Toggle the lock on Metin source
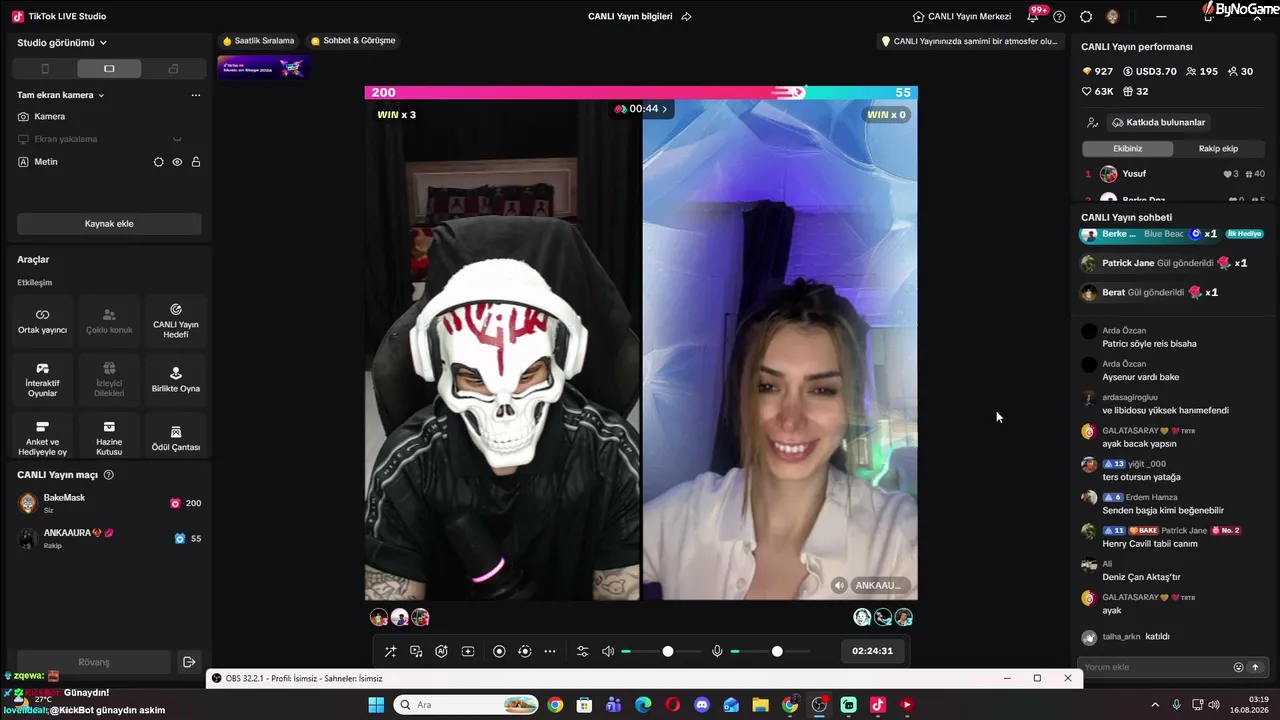This screenshot has height=720, width=1280. click(x=196, y=162)
